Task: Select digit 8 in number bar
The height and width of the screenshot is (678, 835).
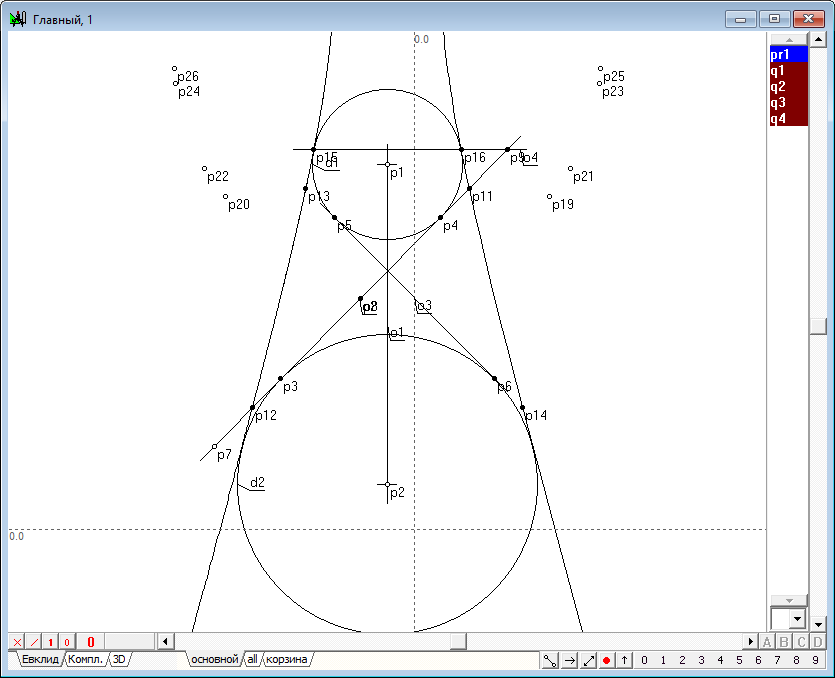Action: pos(796,660)
